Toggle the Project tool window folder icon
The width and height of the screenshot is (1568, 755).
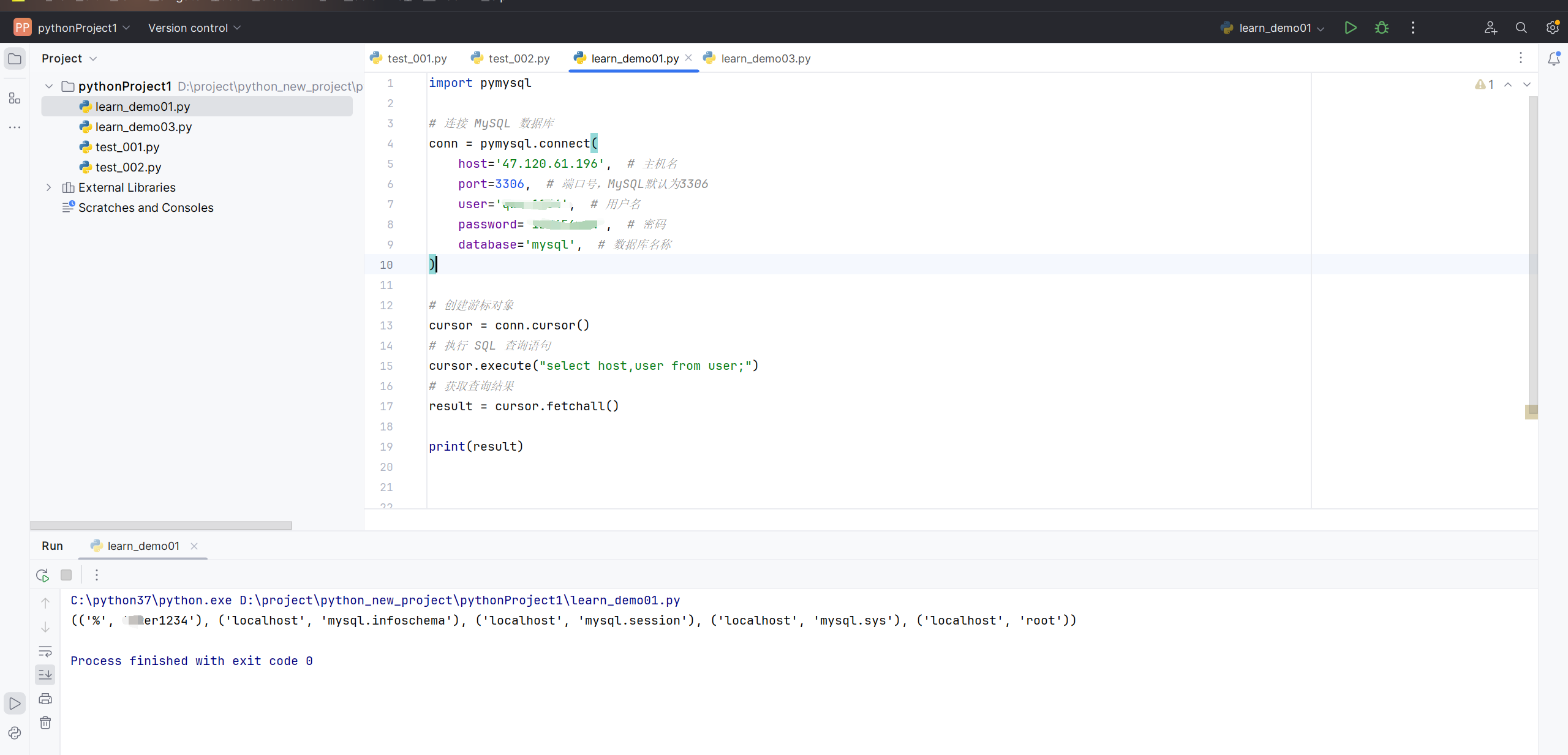point(15,59)
